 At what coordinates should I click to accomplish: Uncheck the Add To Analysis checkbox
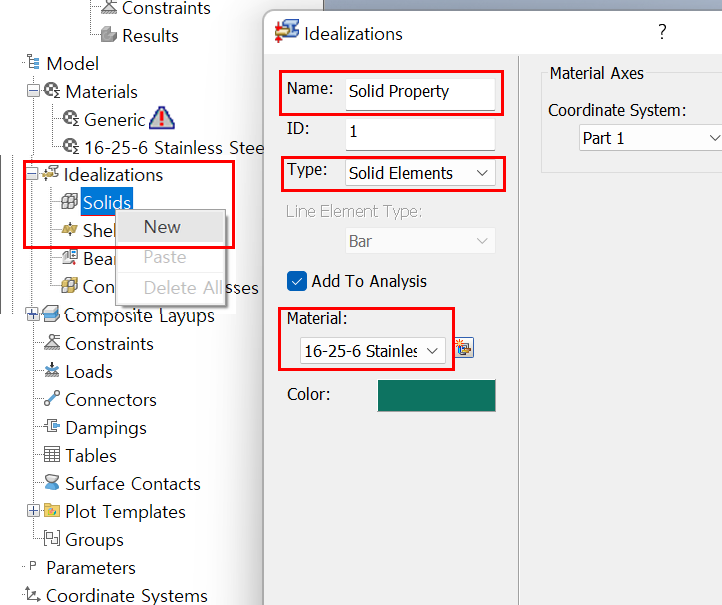coord(296,282)
